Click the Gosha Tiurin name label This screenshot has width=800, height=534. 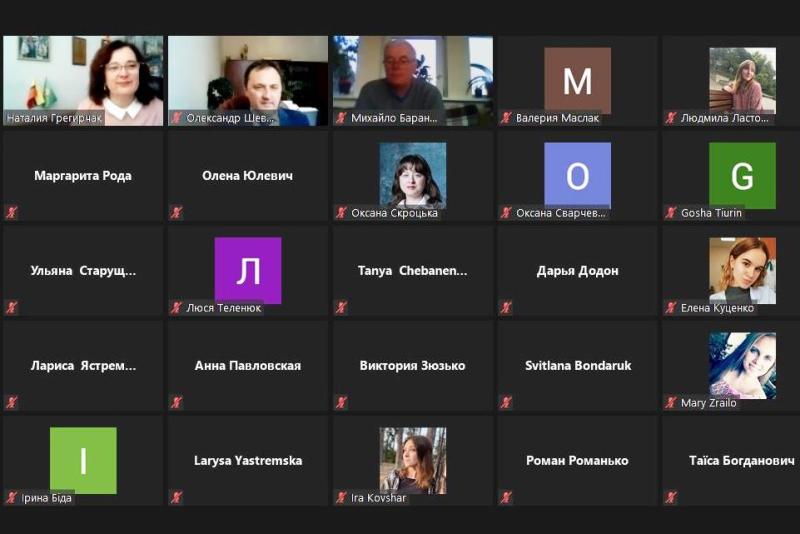pos(711,213)
